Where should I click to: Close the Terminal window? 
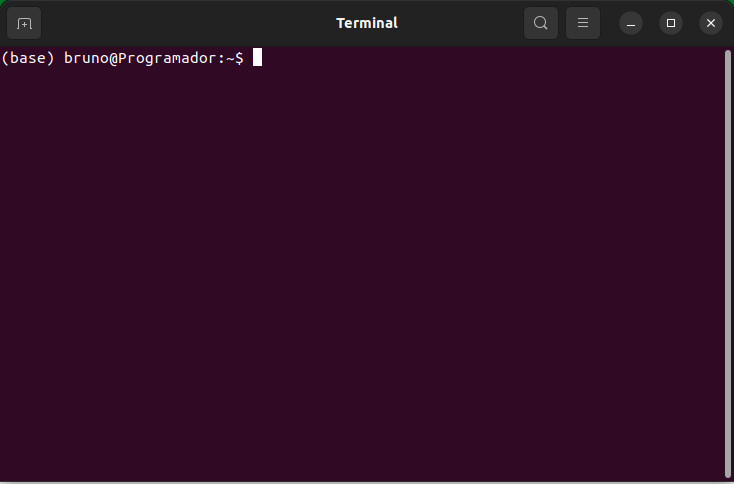[x=711, y=23]
